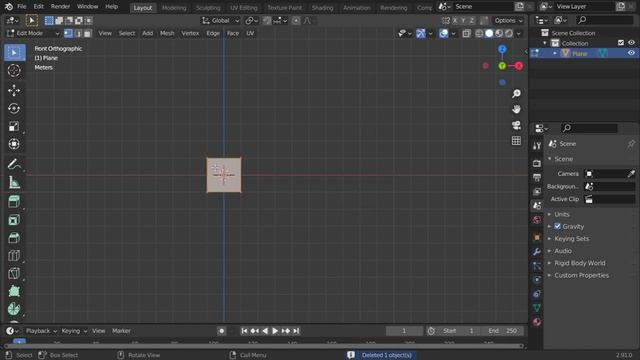The image size is (640, 360).
Task: Jump to timeline end
Action: point(296,331)
